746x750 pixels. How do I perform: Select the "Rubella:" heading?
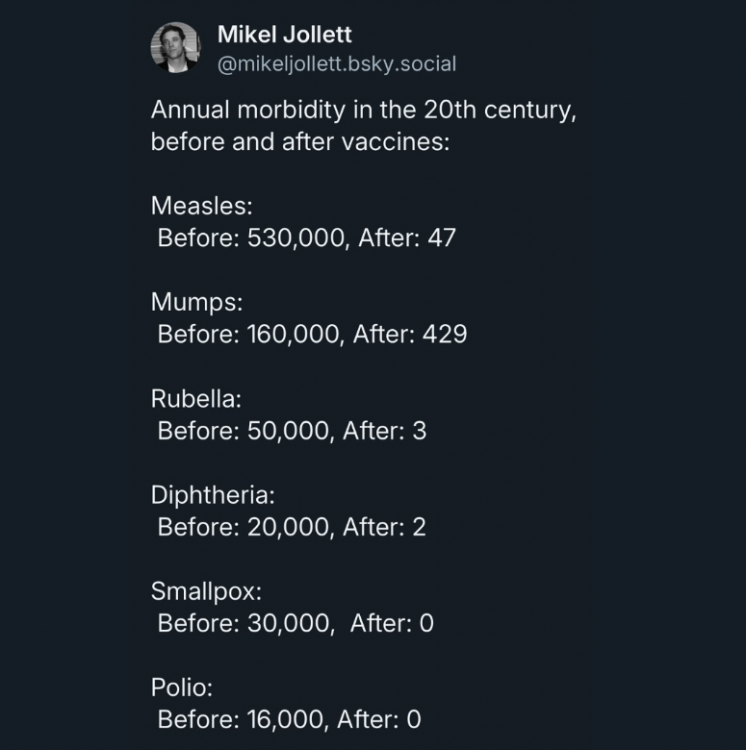[x=197, y=398]
